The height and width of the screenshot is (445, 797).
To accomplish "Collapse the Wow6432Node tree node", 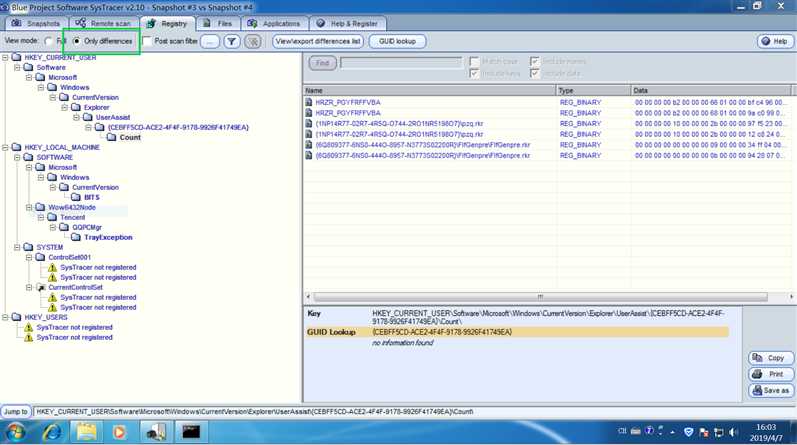I will 29,207.
